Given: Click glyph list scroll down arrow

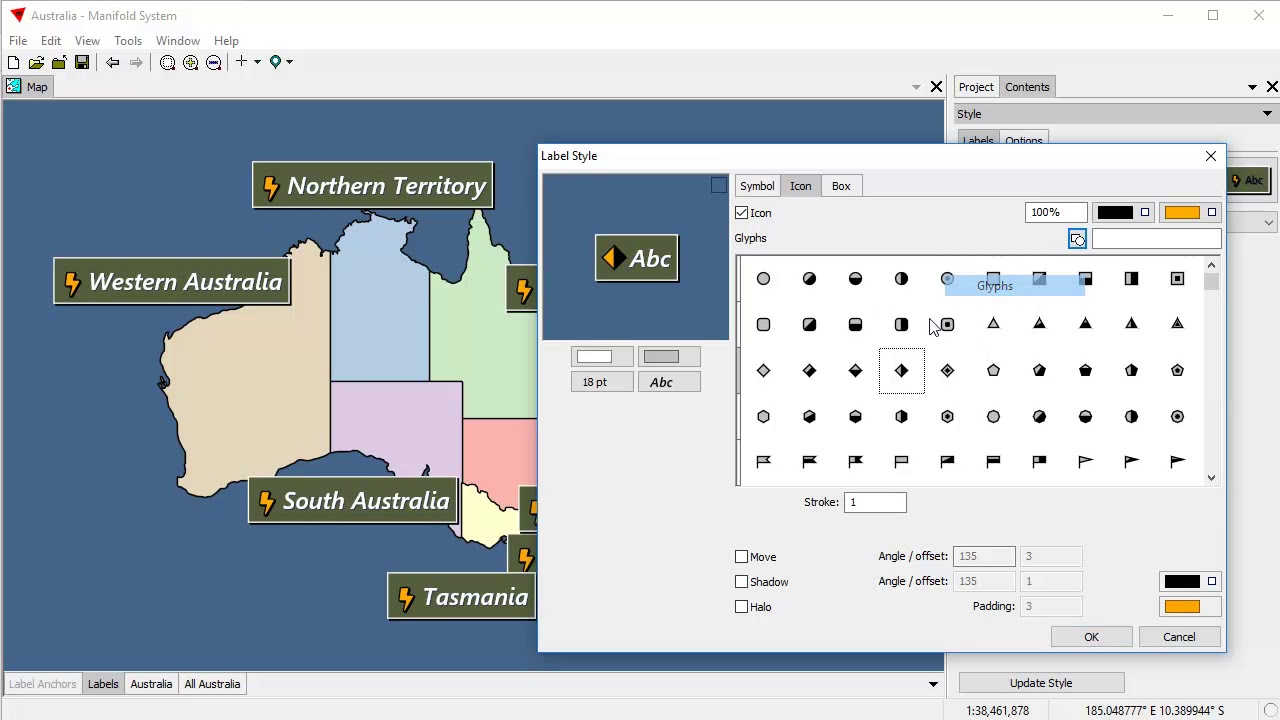Looking at the screenshot, I should pyautogui.click(x=1211, y=478).
